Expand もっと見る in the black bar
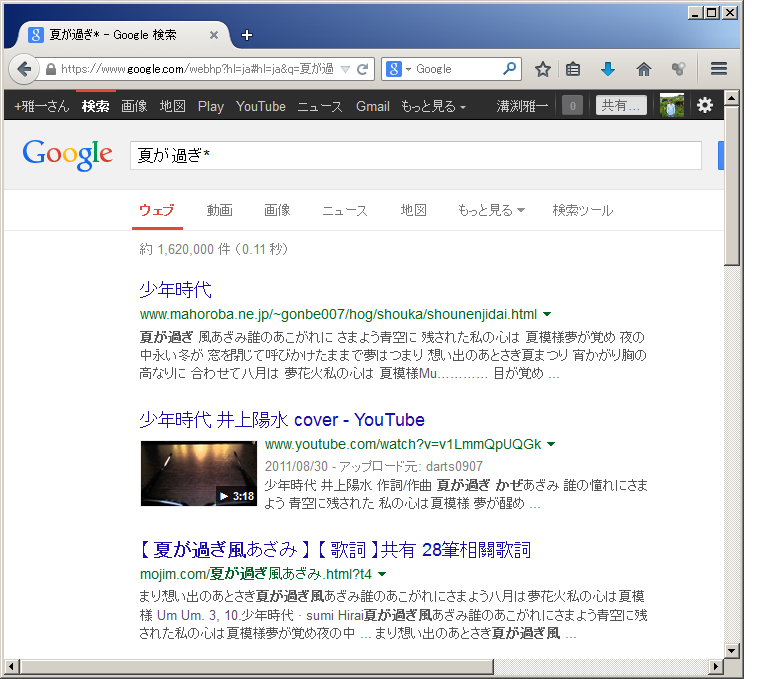 pos(433,106)
